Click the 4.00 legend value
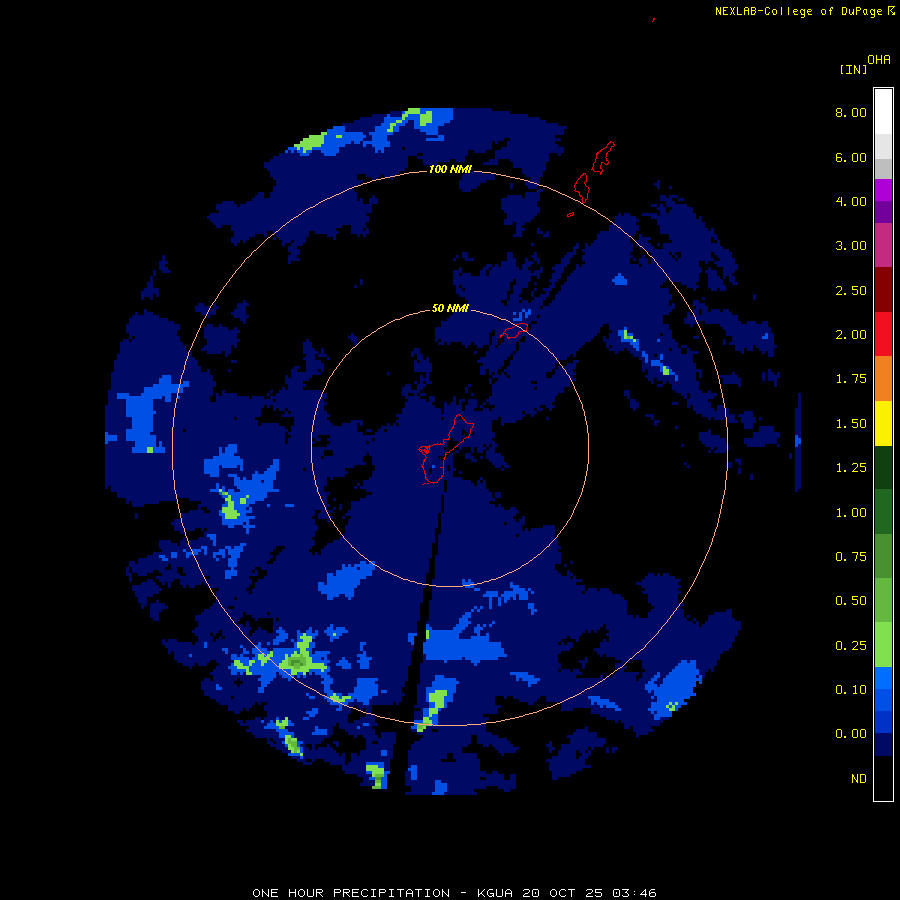 point(851,201)
